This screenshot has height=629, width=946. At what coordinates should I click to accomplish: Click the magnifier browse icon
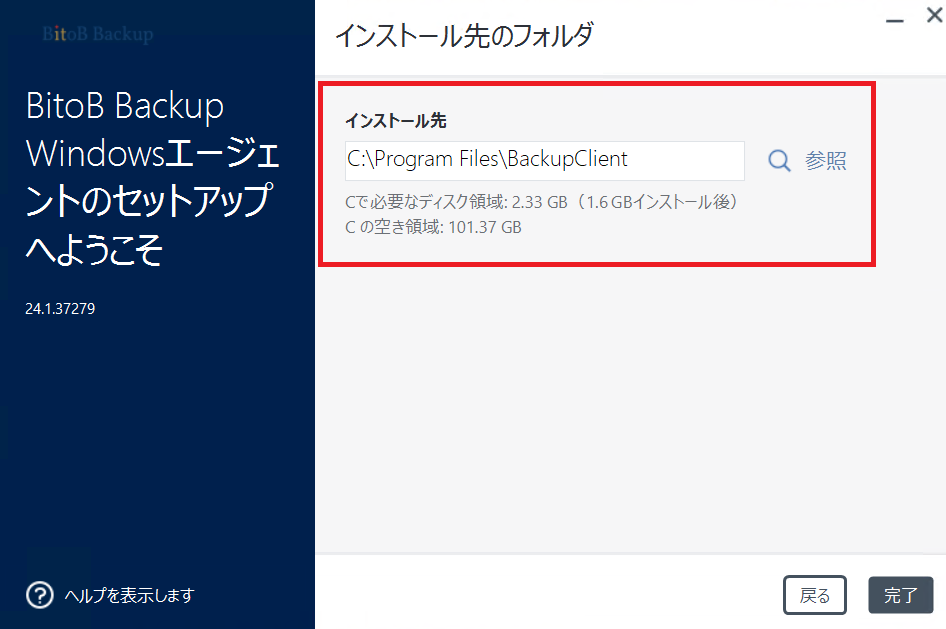pos(779,160)
